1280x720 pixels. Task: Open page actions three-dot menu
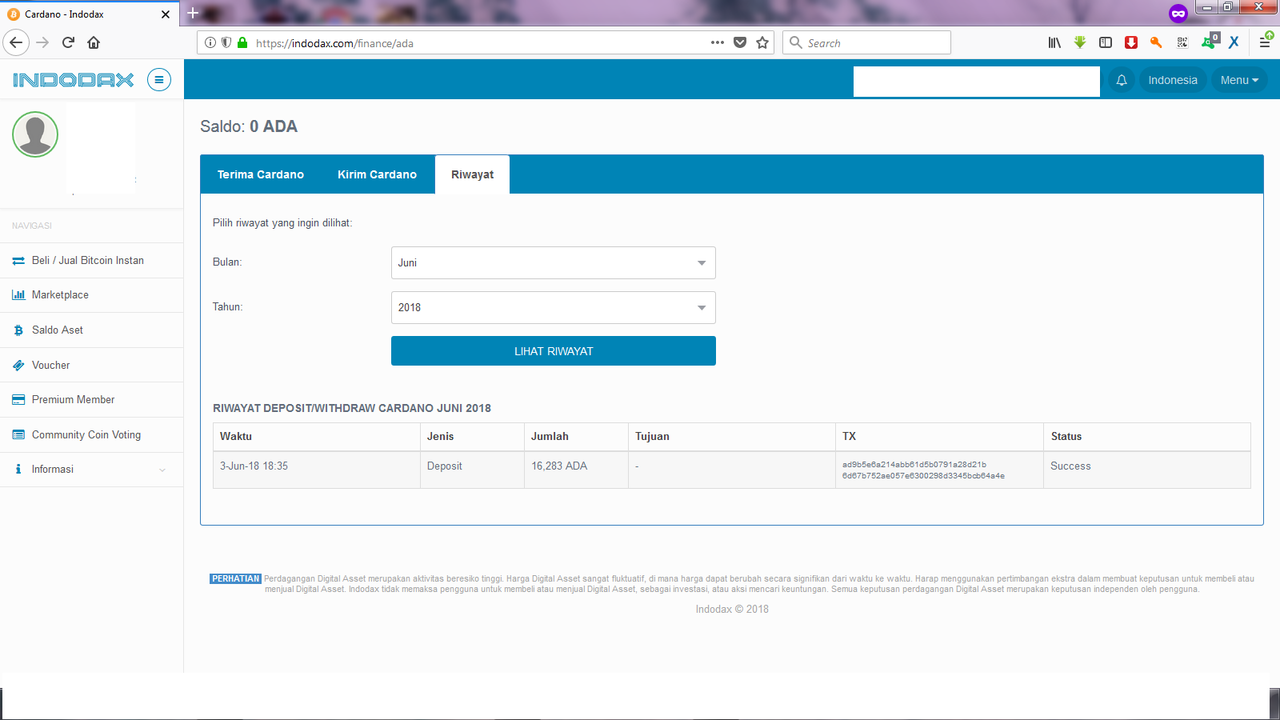tap(717, 43)
